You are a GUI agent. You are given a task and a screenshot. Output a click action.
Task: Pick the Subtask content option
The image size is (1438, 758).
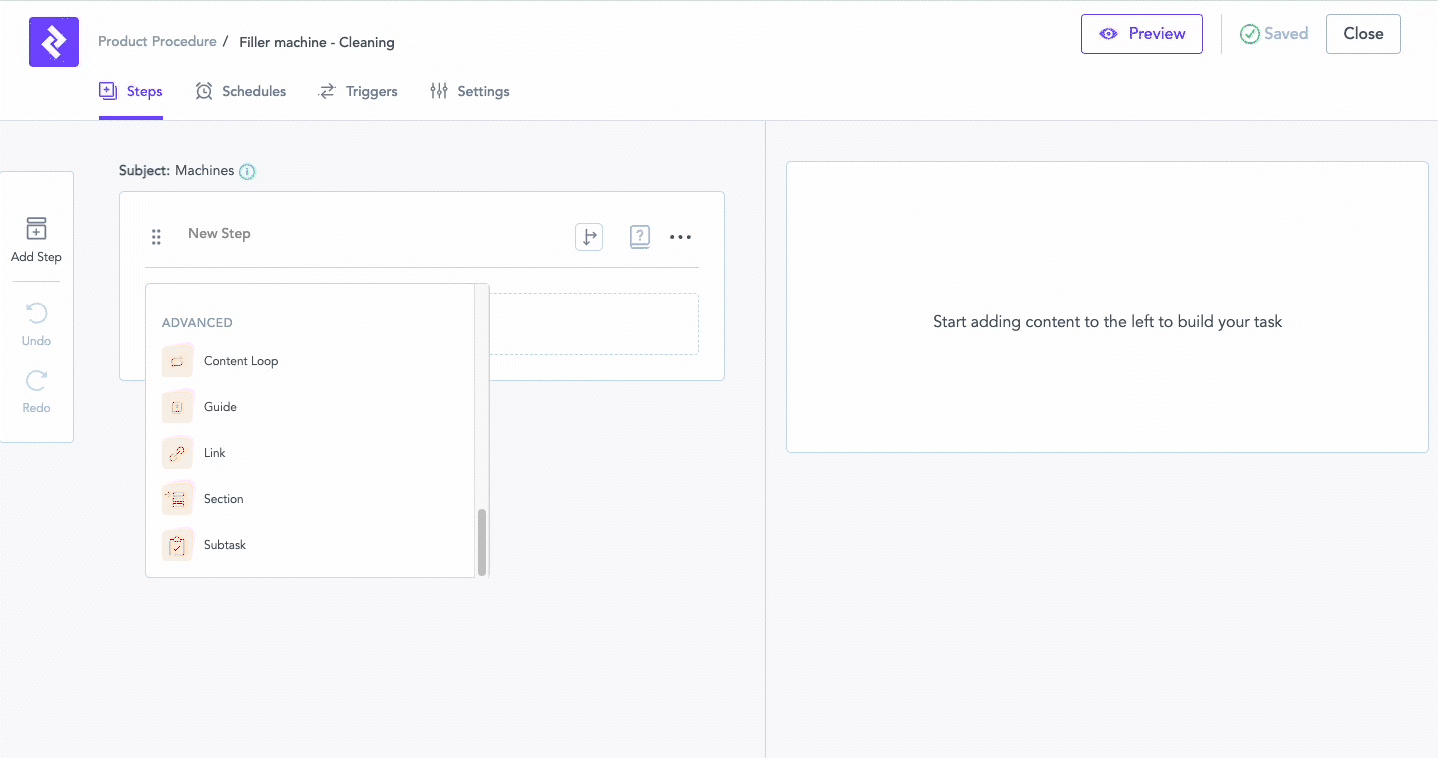224,545
